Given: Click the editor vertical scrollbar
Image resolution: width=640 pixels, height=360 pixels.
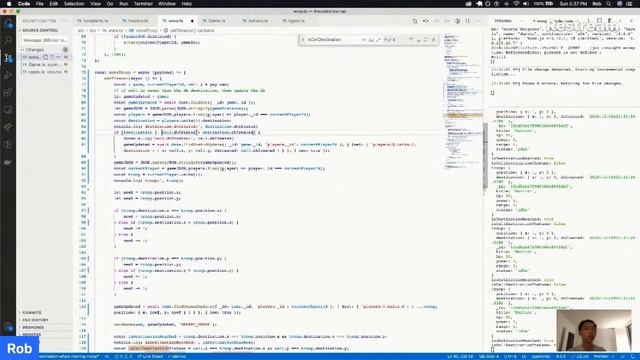Looking at the screenshot, I should click(485, 155).
